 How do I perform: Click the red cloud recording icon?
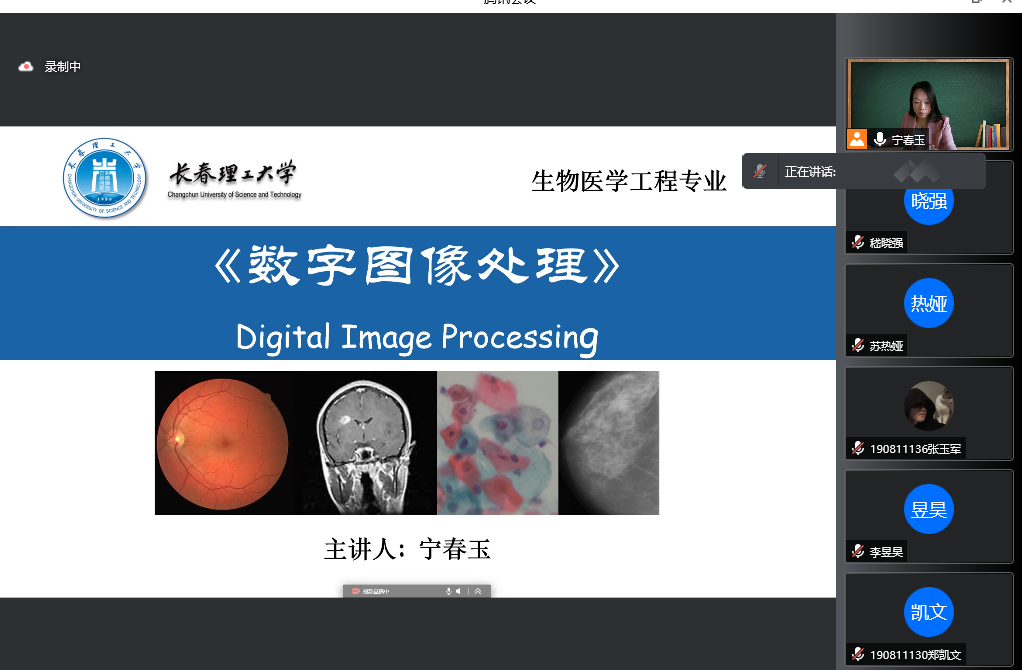[26, 66]
